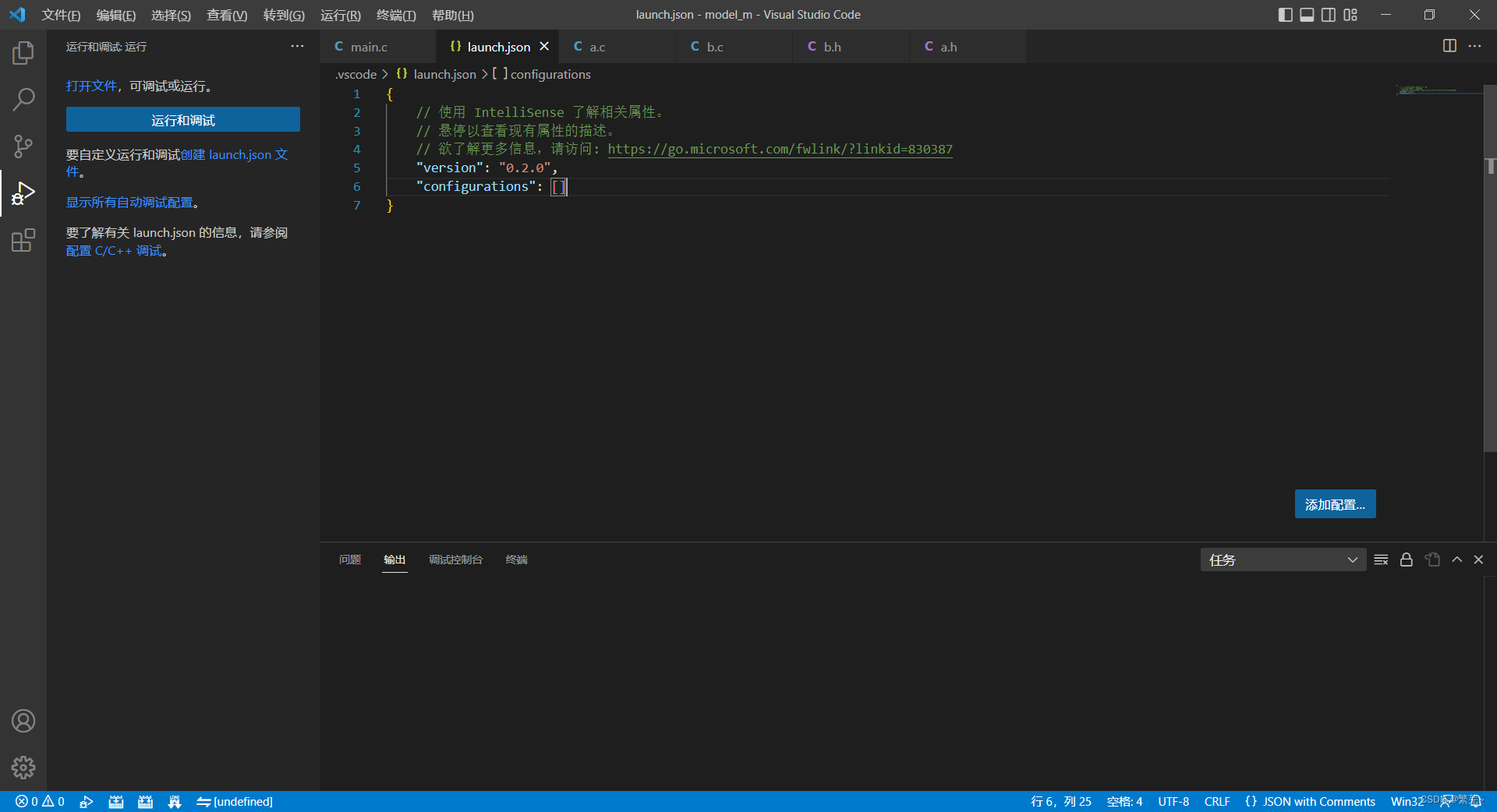Open the Accounts menu icon

coord(23,721)
